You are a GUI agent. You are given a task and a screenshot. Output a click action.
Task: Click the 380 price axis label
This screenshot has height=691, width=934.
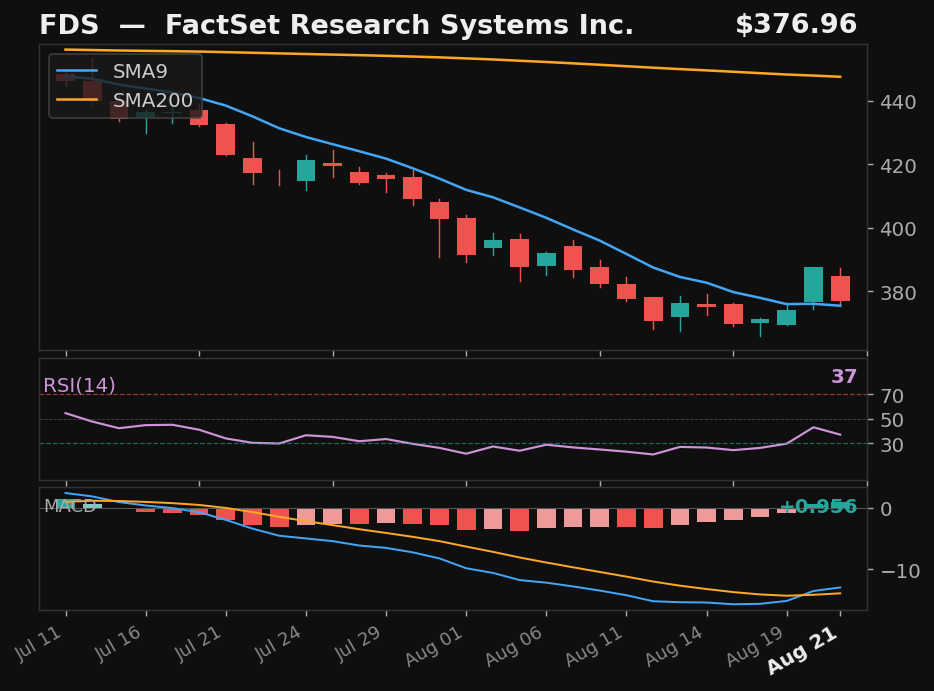(x=898, y=292)
